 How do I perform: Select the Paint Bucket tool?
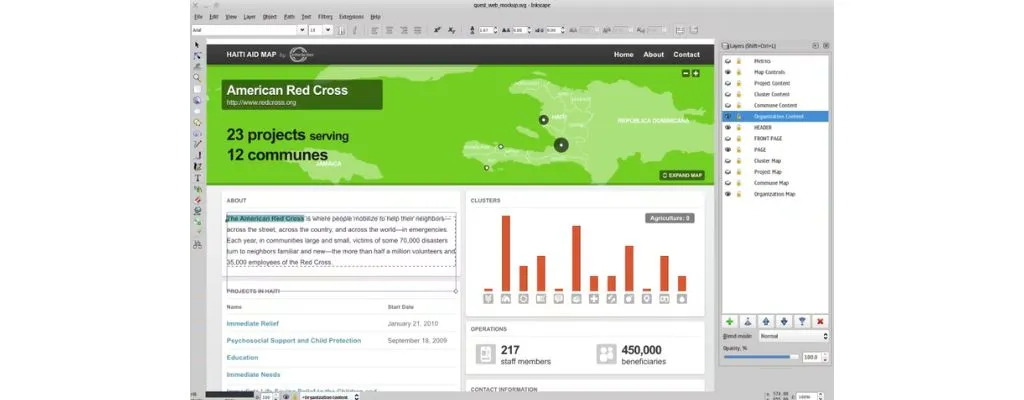coord(197,211)
